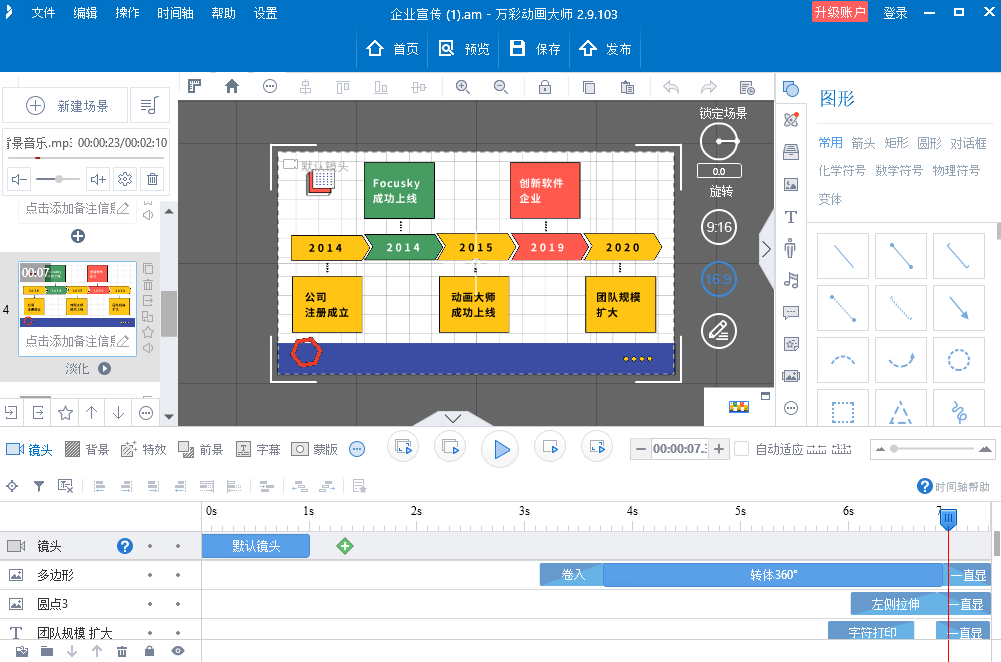Image resolution: width=1001 pixels, height=662 pixels.
Task: Play the 淡化 transition preview
Action: (105, 368)
